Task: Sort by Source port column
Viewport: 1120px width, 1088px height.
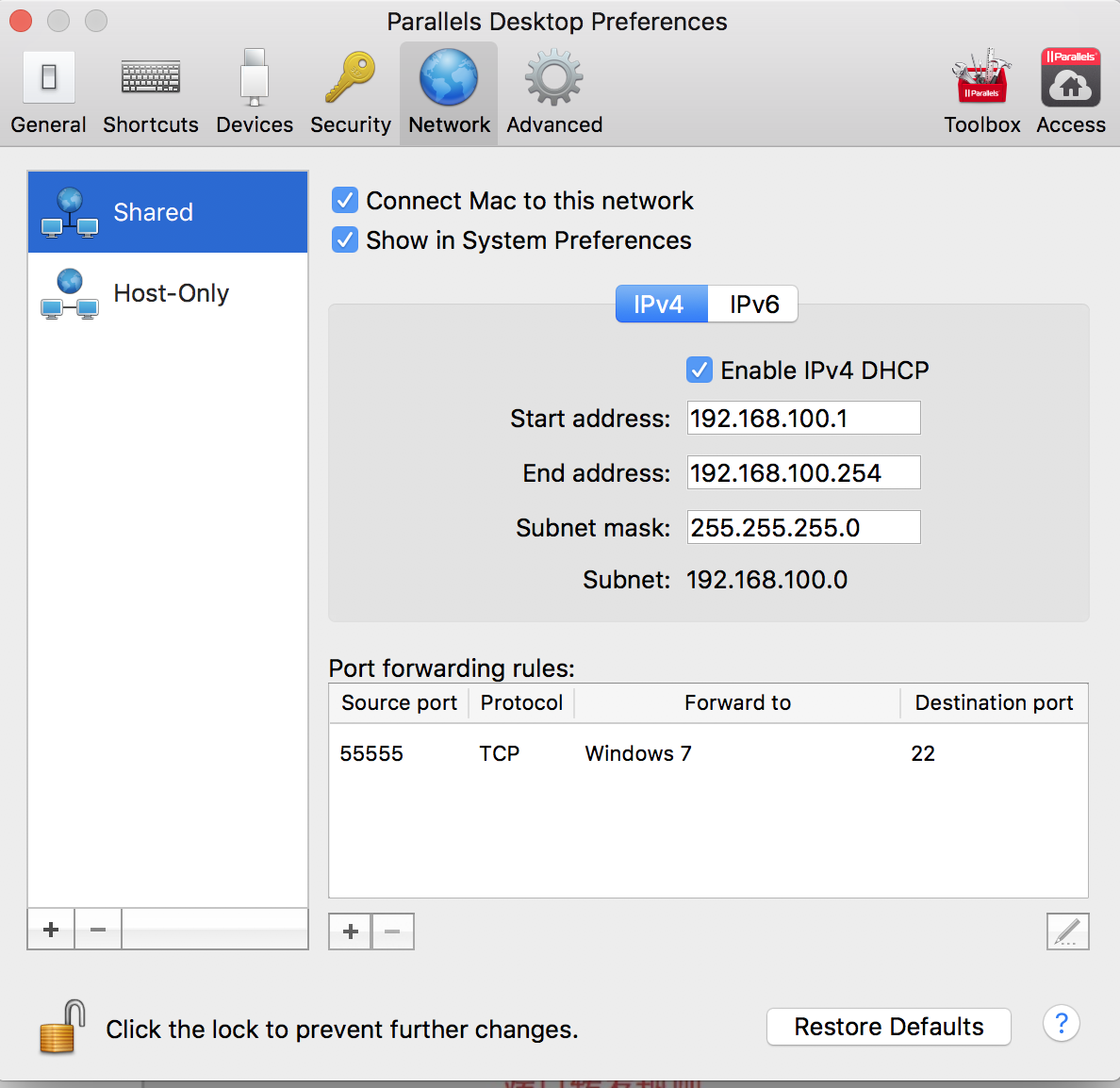Action: coord(399,703)
